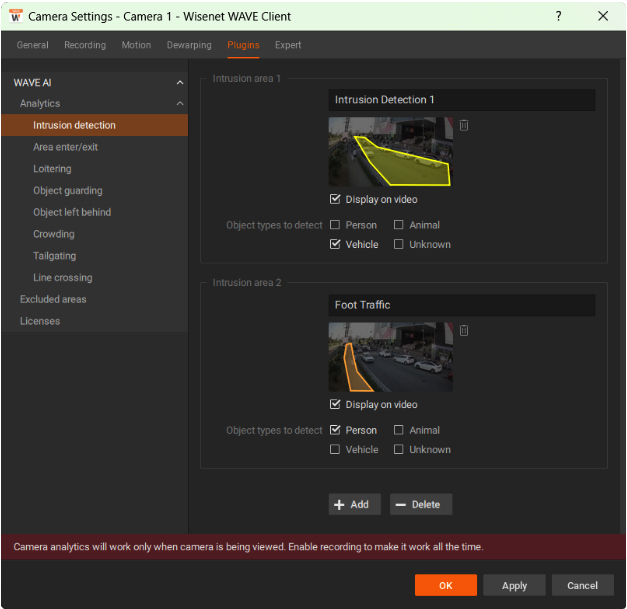Add a new intrusion area
This screenshot has height=609, width=627.
[x=354, y=504]
